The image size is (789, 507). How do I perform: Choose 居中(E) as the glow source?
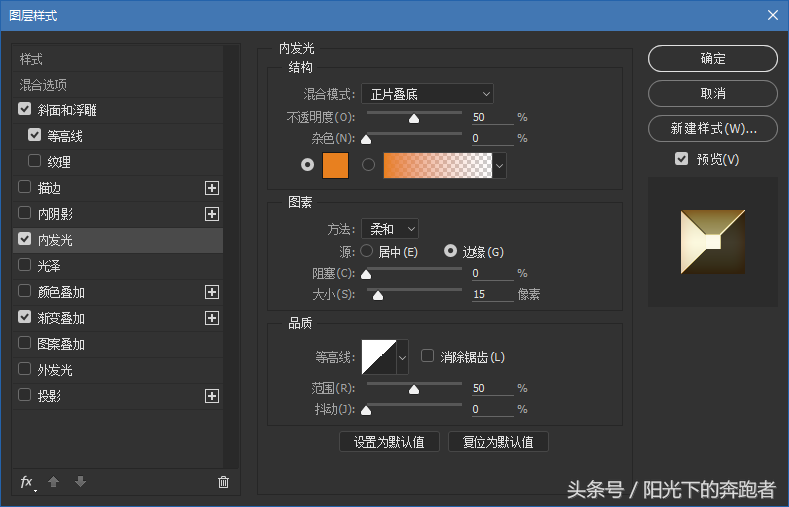tap(367, 250)
